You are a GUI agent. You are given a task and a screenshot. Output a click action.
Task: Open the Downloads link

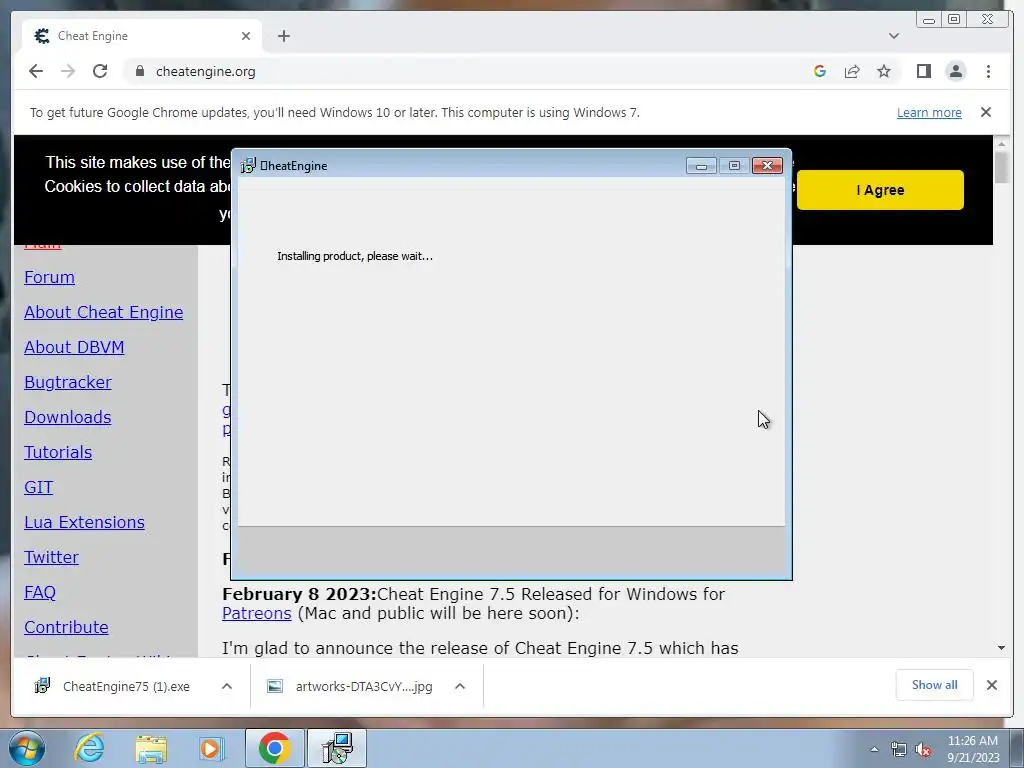click(x=68, y=417)
